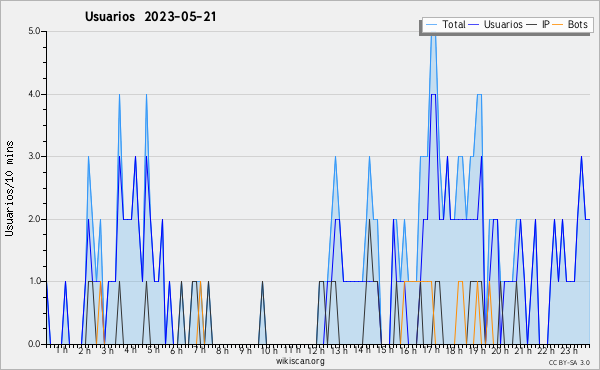The width and height of the screenshot is (600, 370).
Task: Click the '12 h' x-axis label
Action: (x=316, y=351)
